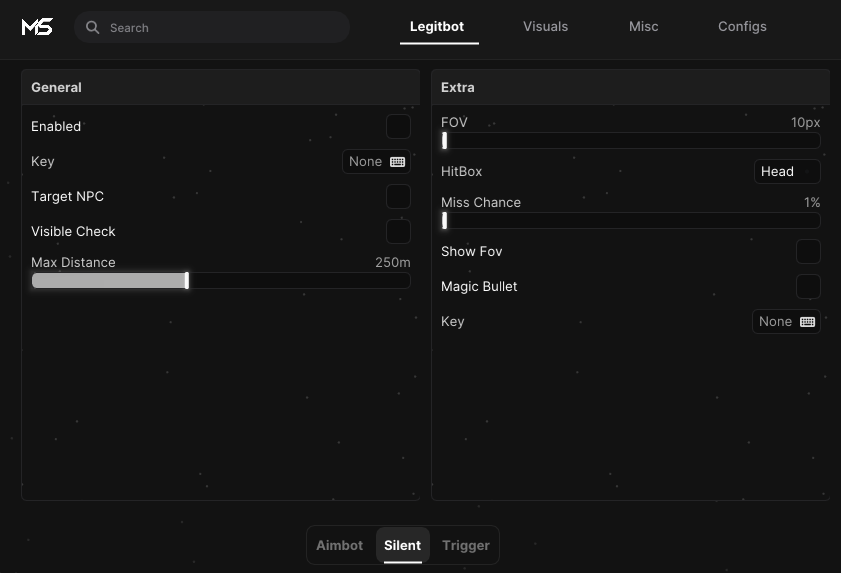The image size is (841, 573).
Task: Click the General panel header
Action: click(x=220, y=87)
